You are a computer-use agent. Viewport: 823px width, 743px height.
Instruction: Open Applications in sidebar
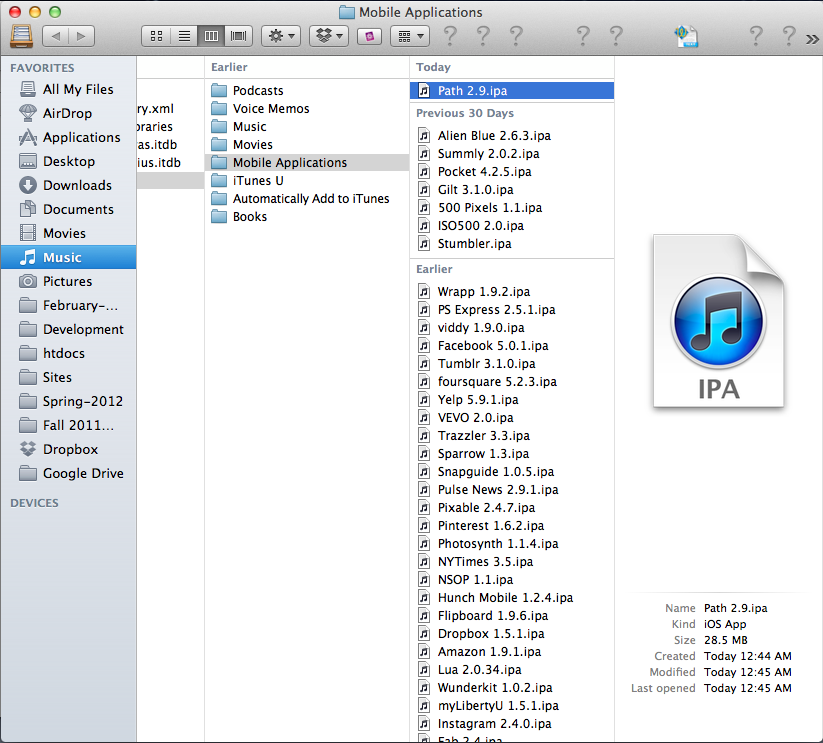pos(68,137)
